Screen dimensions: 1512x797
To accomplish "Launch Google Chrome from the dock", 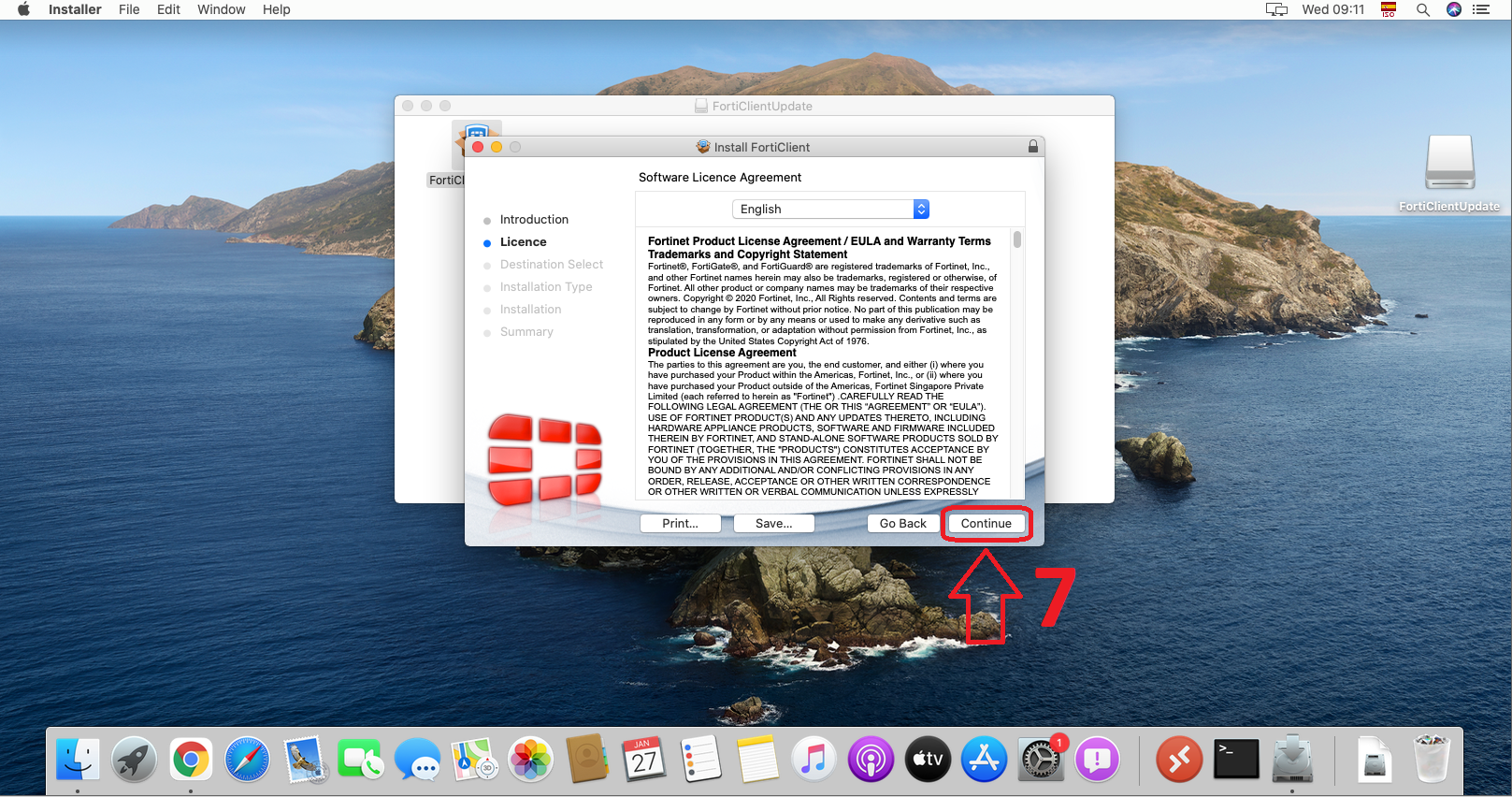I will tap(191, 760).
